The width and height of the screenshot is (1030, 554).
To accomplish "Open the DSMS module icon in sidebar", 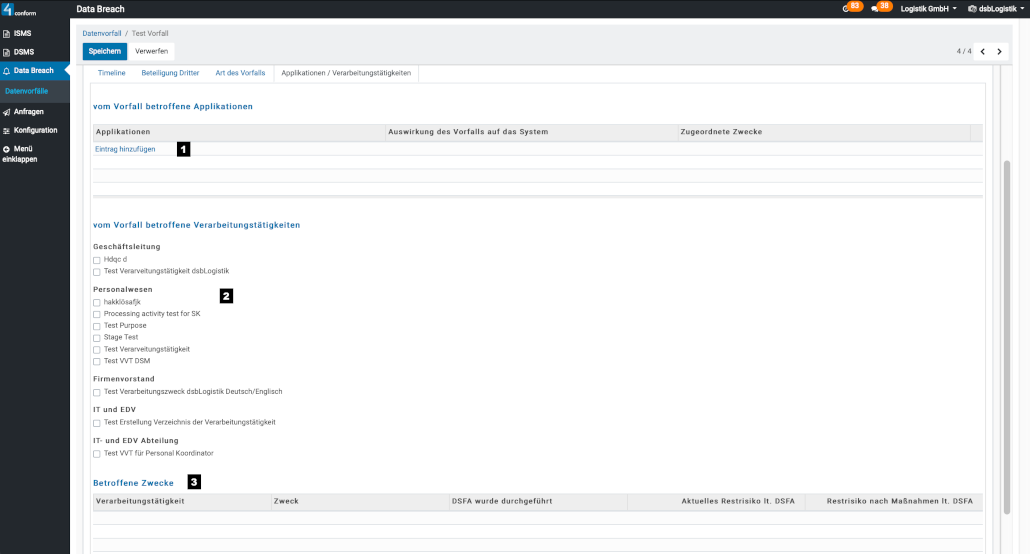I will pos(7,52).
